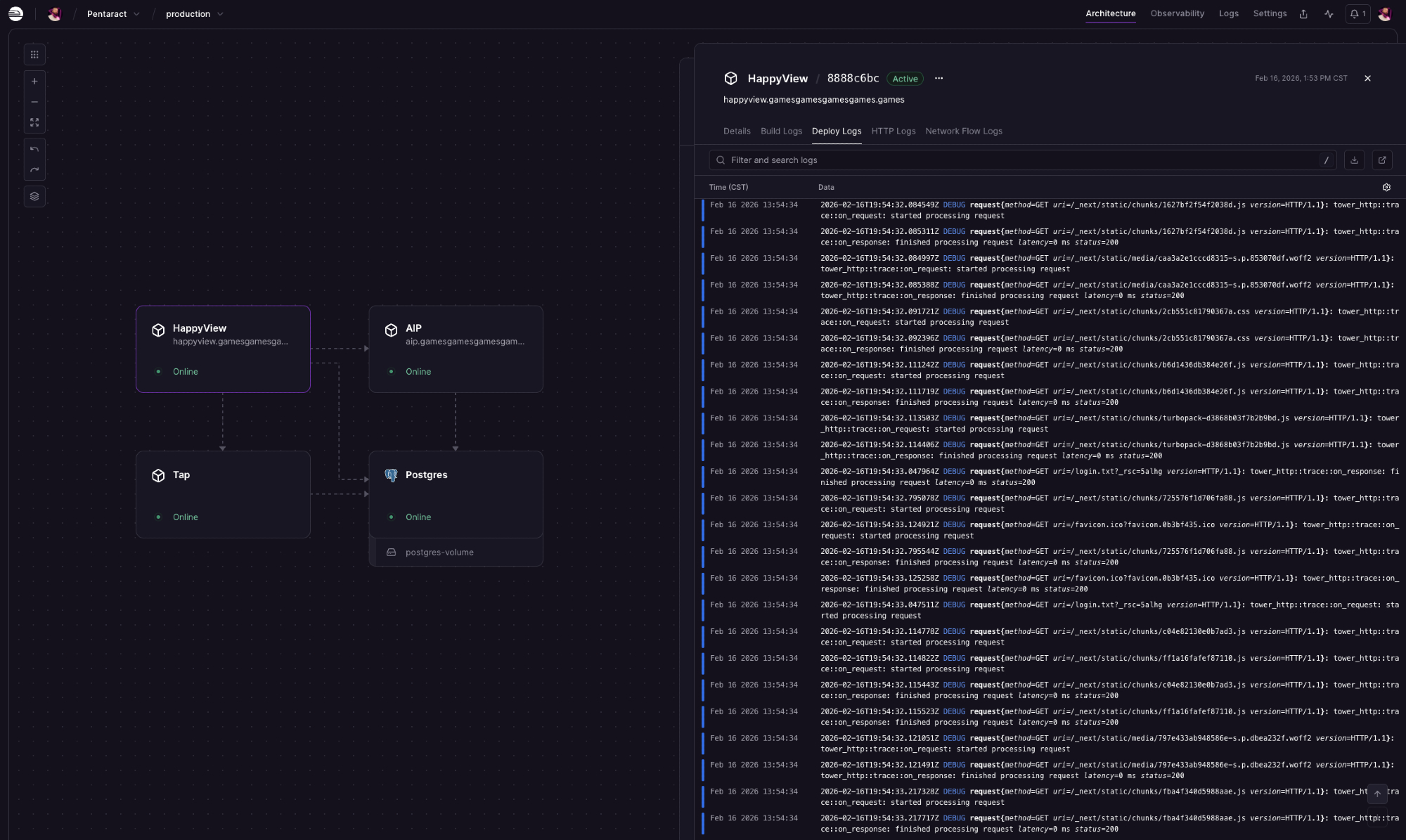
Task: Open logs in external view
Action: (x=1381, y=160)
